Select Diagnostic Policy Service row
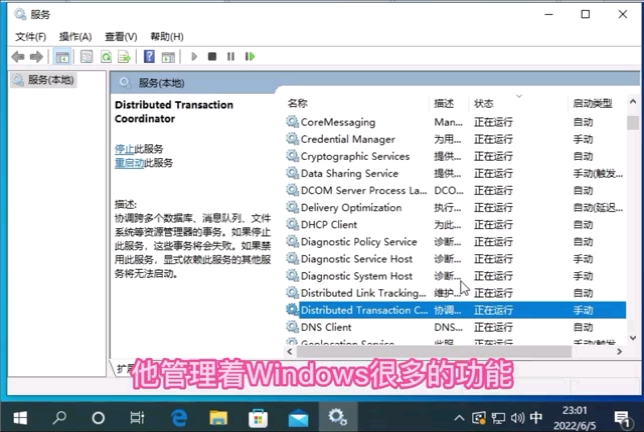 pos(456,242)
